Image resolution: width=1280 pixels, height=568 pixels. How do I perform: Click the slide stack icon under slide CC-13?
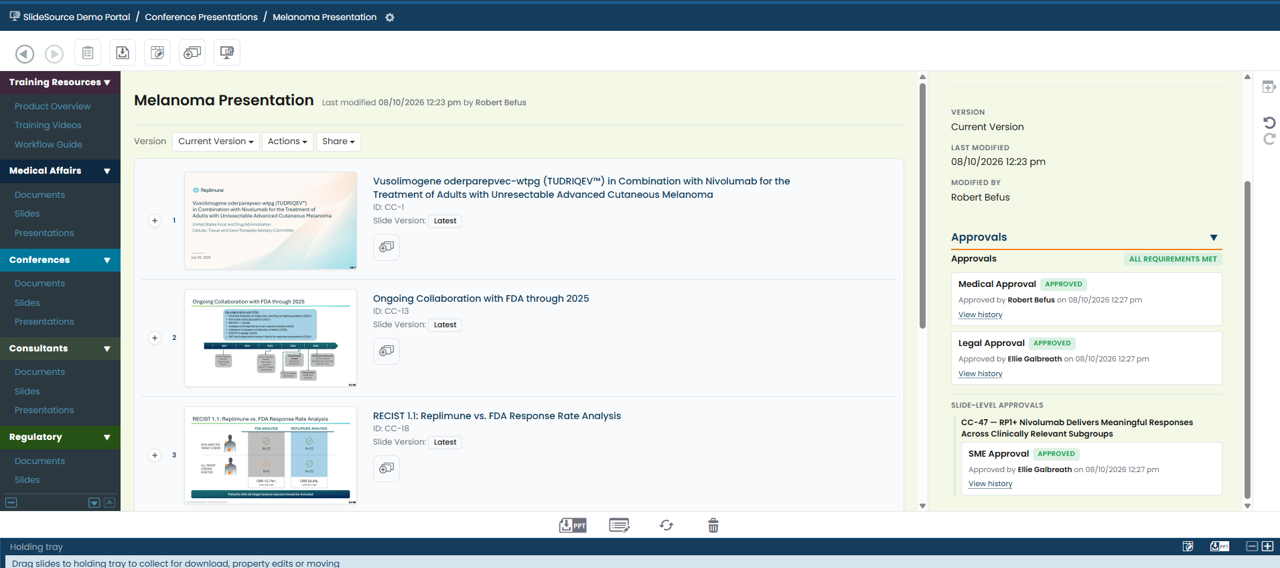tap(386, 351)
